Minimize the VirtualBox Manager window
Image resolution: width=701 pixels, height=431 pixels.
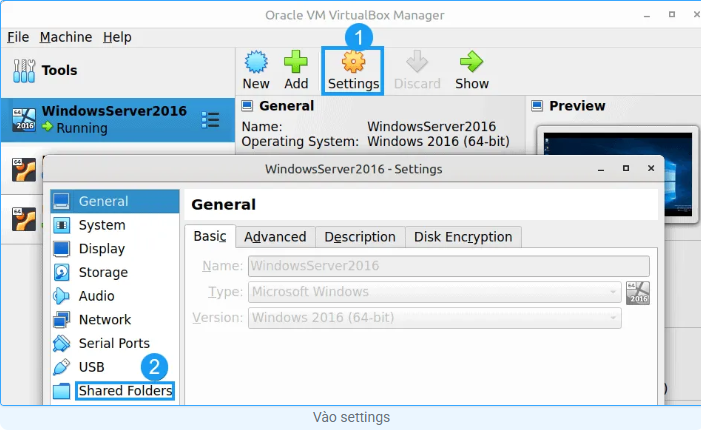click(x=647, y=15)
